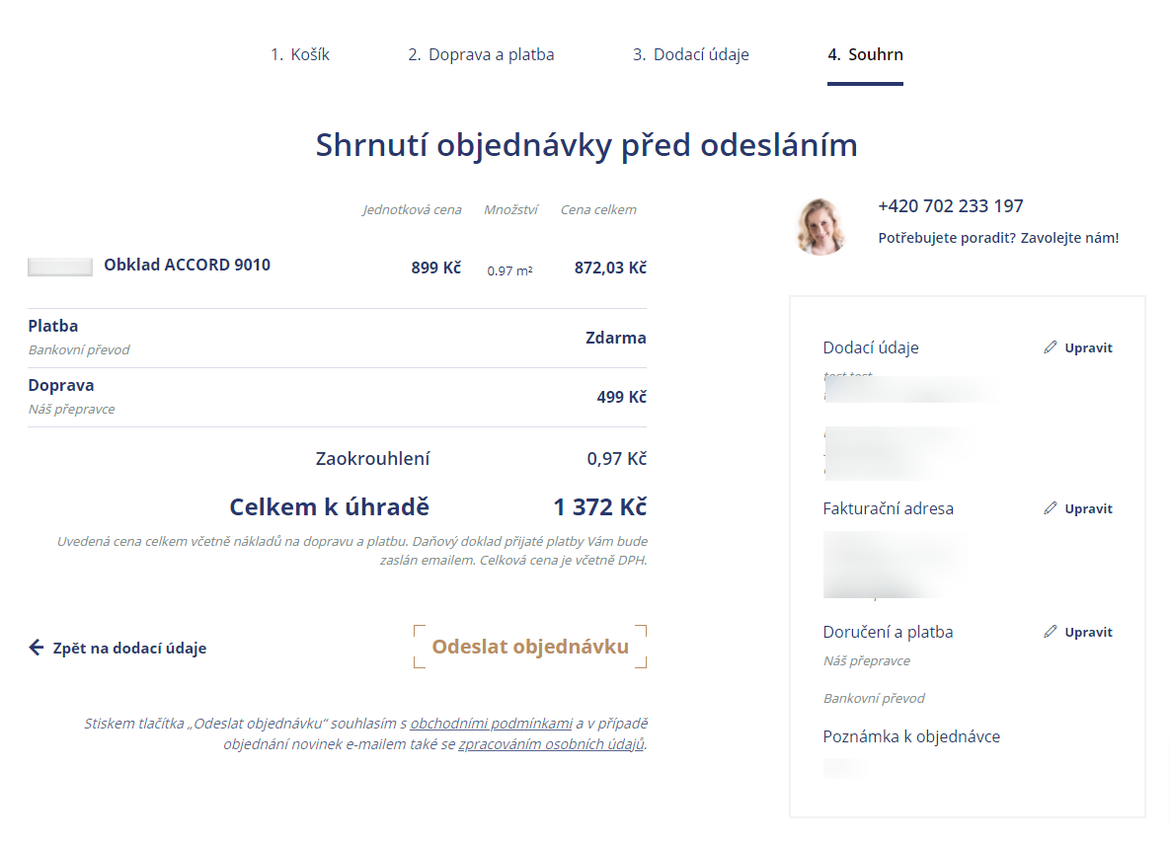Screen dimensions: 1170x844
Task: Click pencil icon beside Doručení a platba
Action: tap(1050, 632)
